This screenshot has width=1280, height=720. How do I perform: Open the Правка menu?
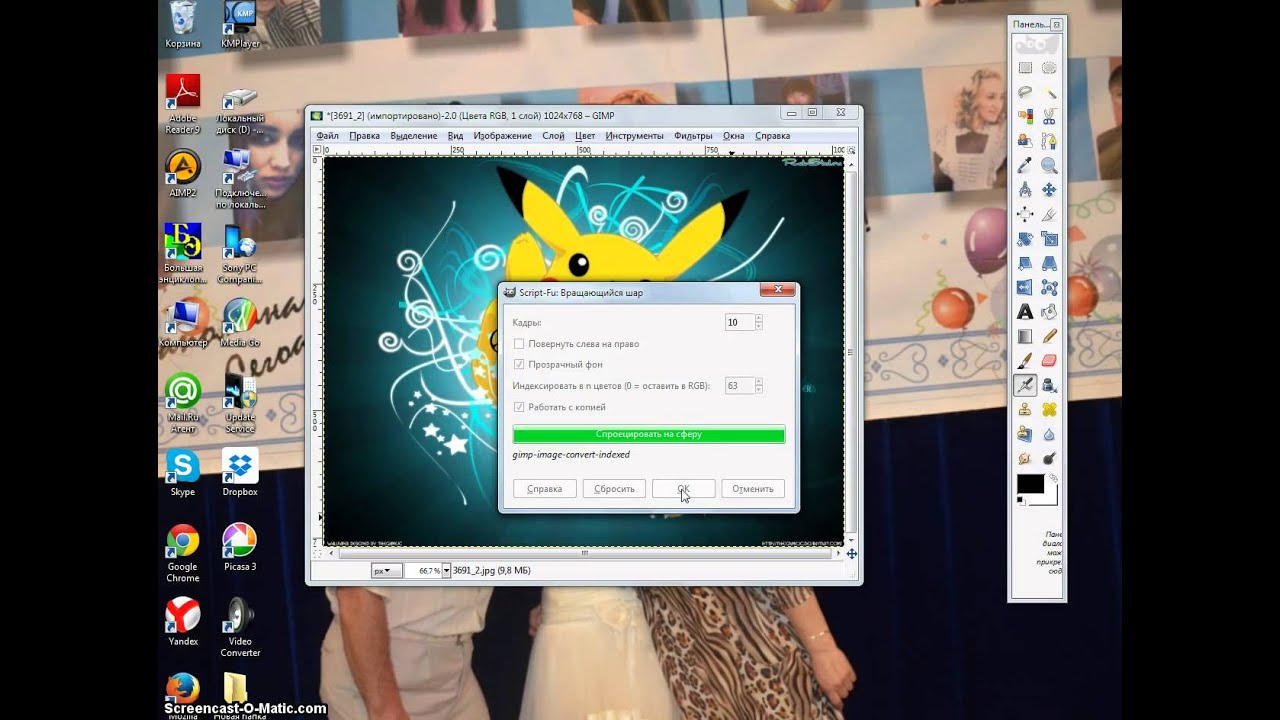coord(364,136)
